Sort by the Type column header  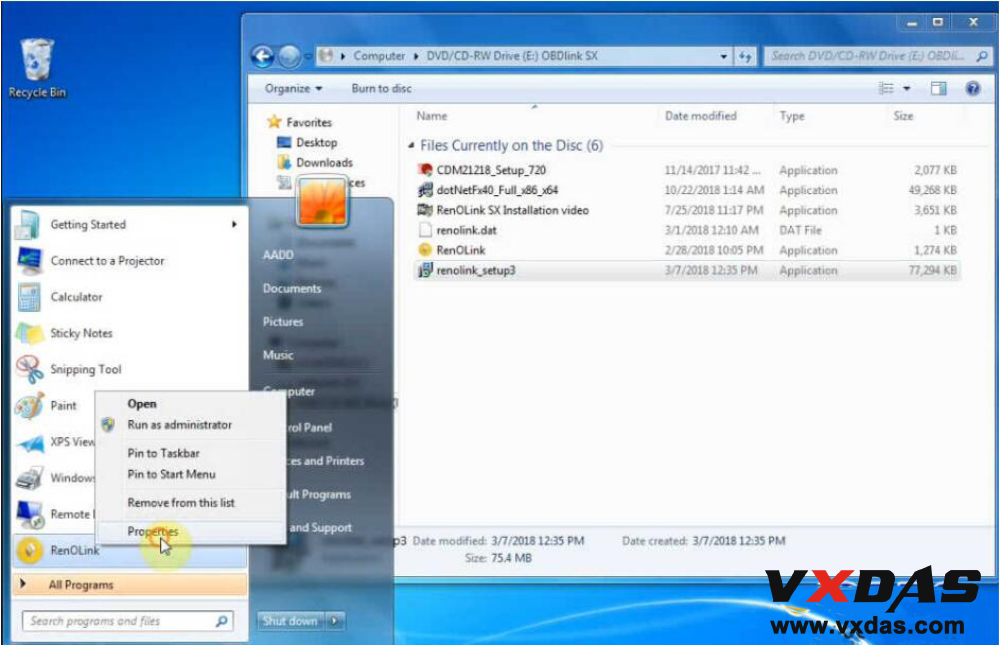791,115
